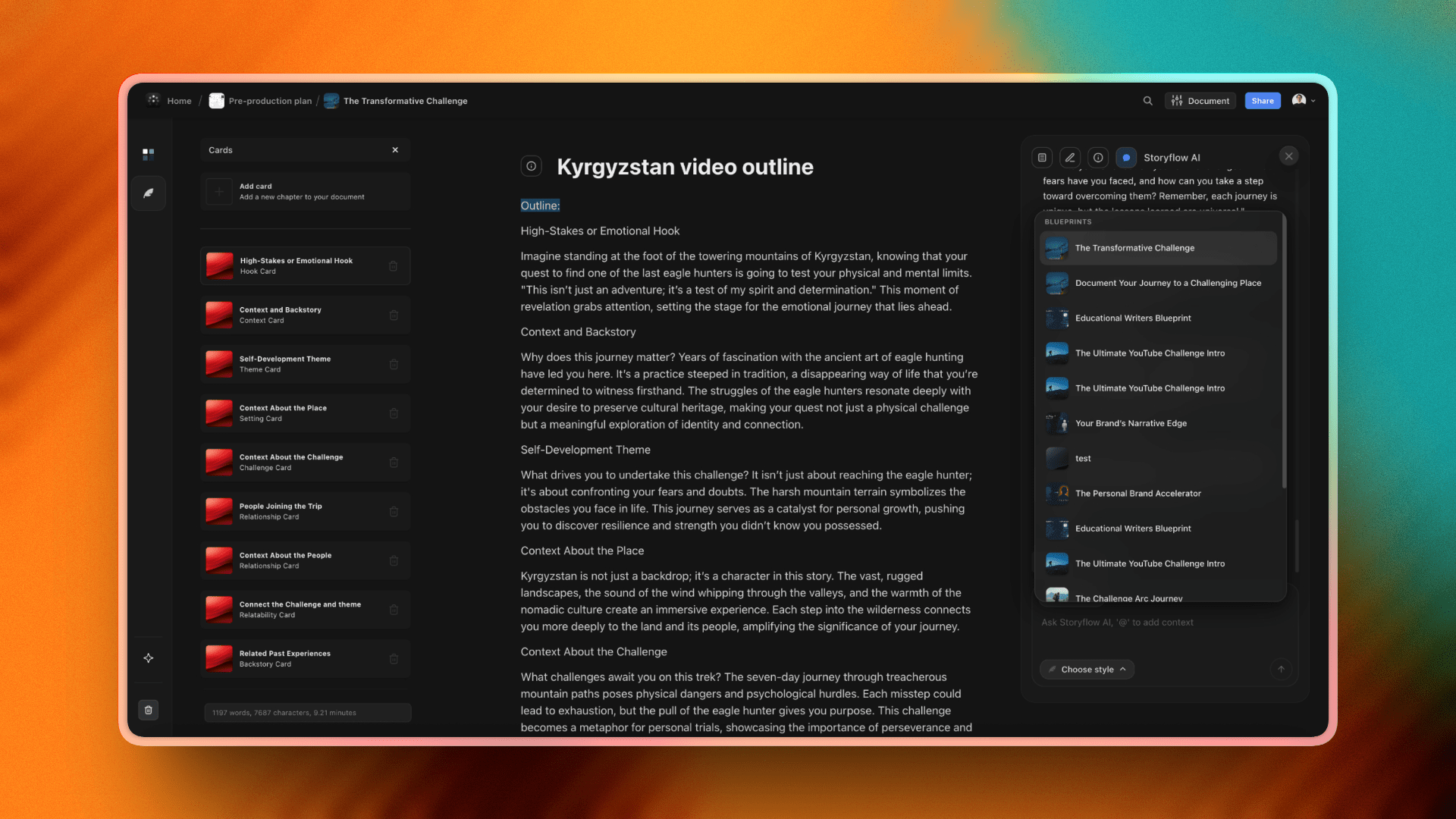Viewport: 1456px width, 819px height.
Task: Open the document view icon in Storyflow AI panel
Action: (x=1041, y=157)
